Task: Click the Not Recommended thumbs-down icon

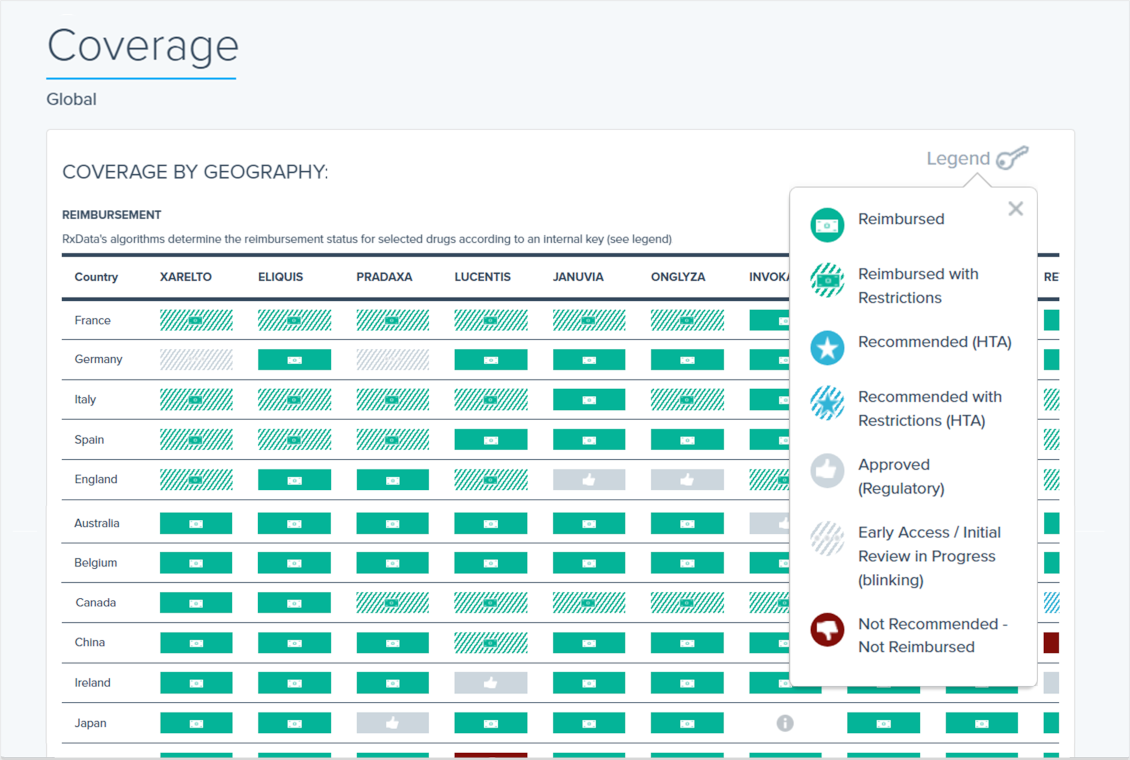Action: pyautogui.click(x=827, y=630)
